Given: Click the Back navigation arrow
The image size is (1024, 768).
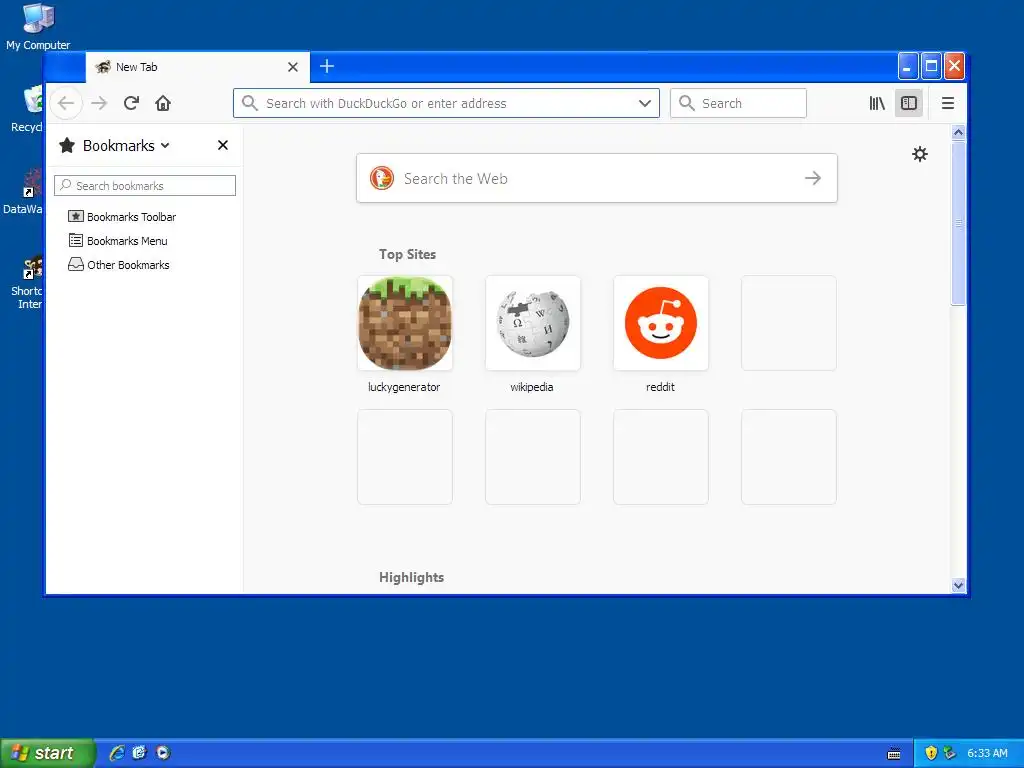Looking at the screenshot, I should [x=66, y=103].
